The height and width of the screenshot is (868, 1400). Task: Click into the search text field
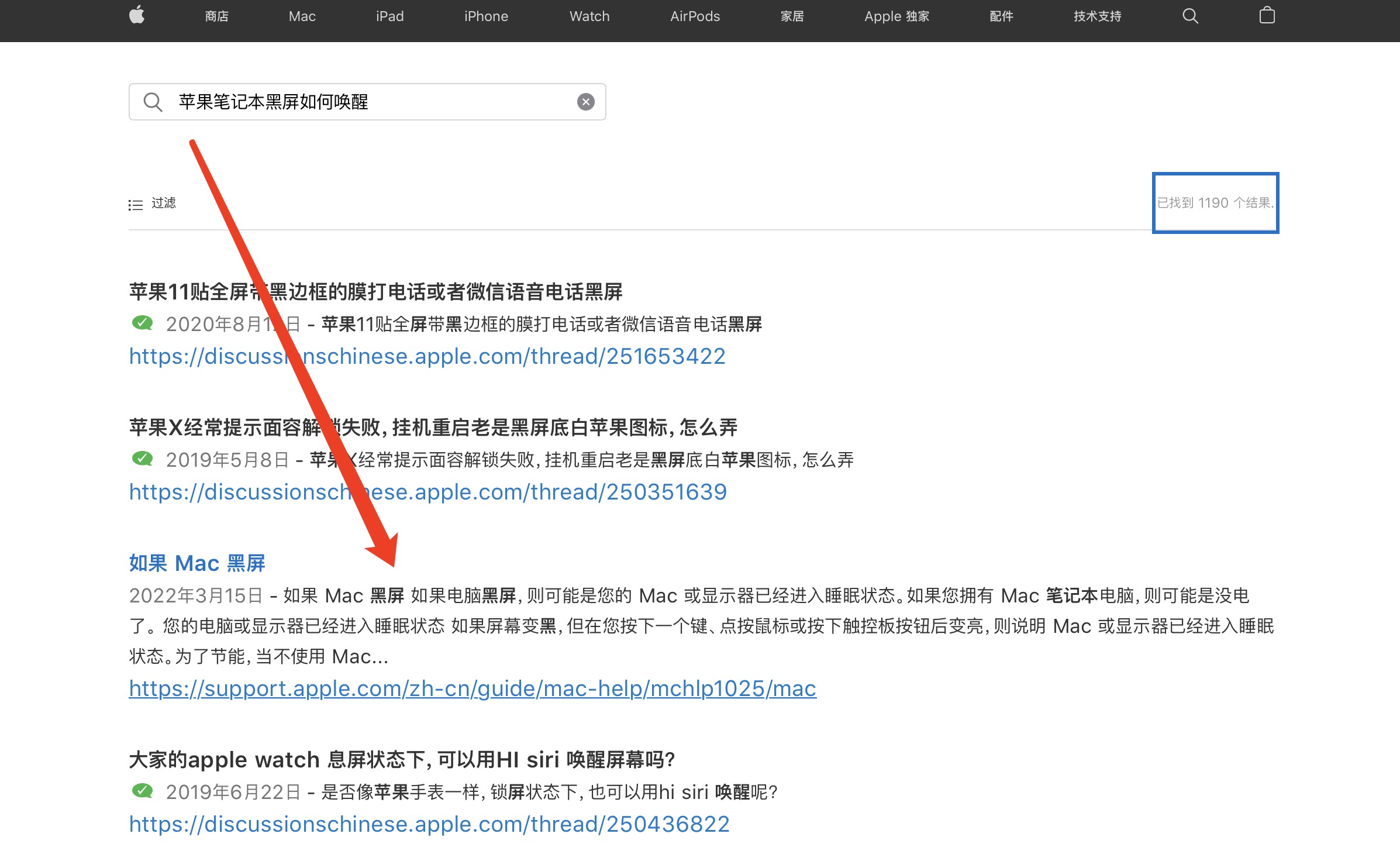(374, 102)
